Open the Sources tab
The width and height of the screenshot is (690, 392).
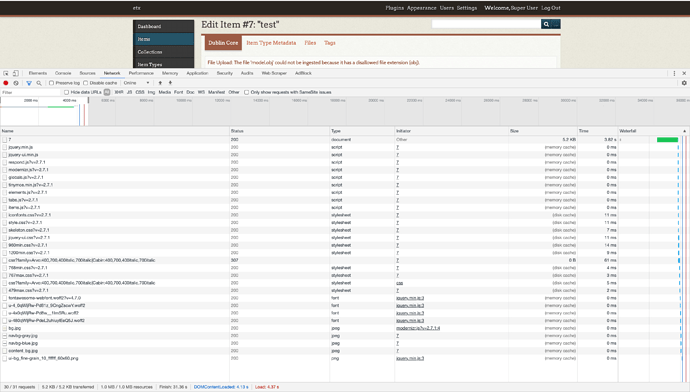[x=87, y=73]
